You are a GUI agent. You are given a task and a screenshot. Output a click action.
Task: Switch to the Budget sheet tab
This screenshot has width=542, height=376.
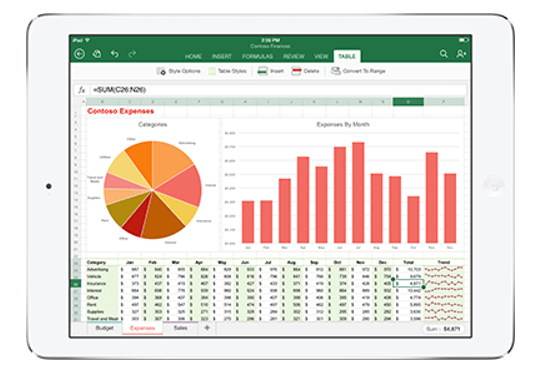[x=104, y=328]
